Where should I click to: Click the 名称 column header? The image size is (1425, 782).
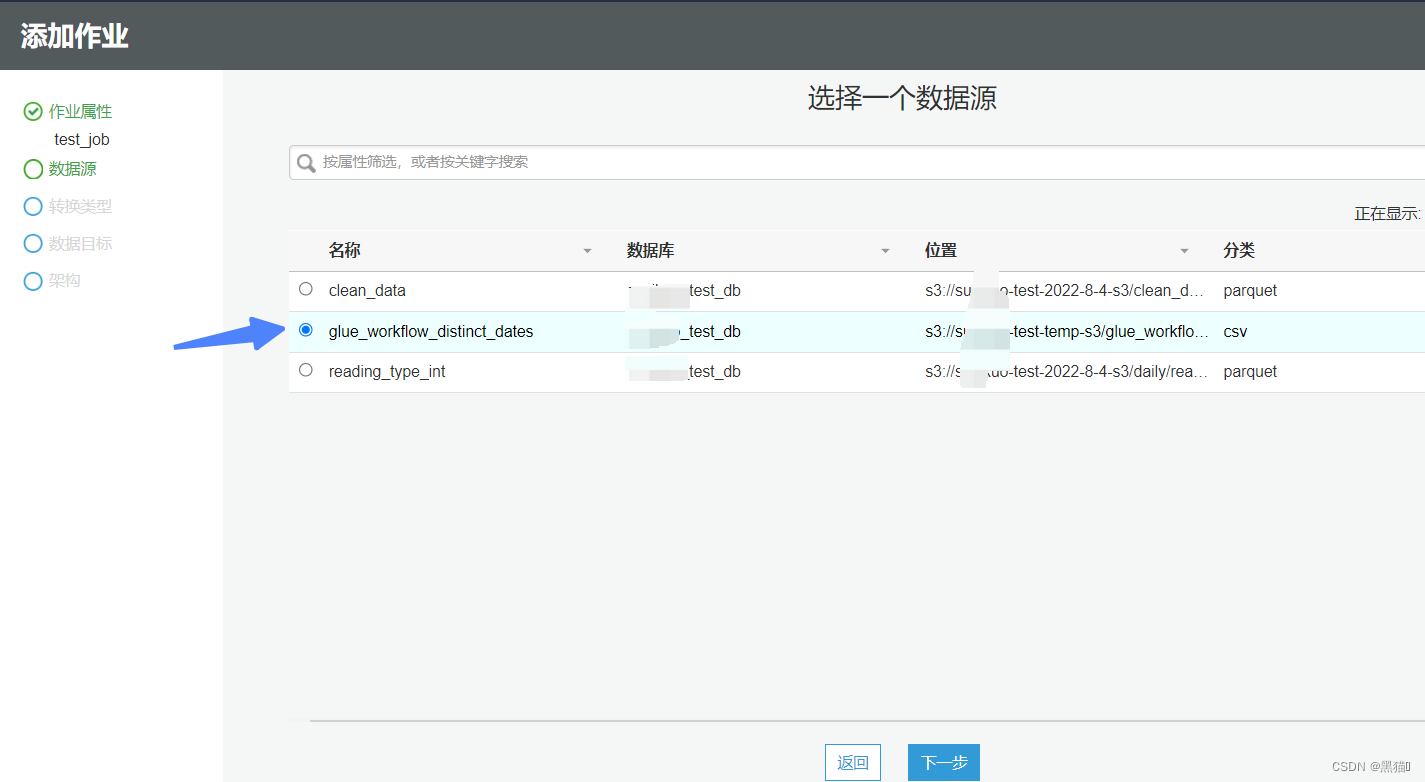pos(345,251)
